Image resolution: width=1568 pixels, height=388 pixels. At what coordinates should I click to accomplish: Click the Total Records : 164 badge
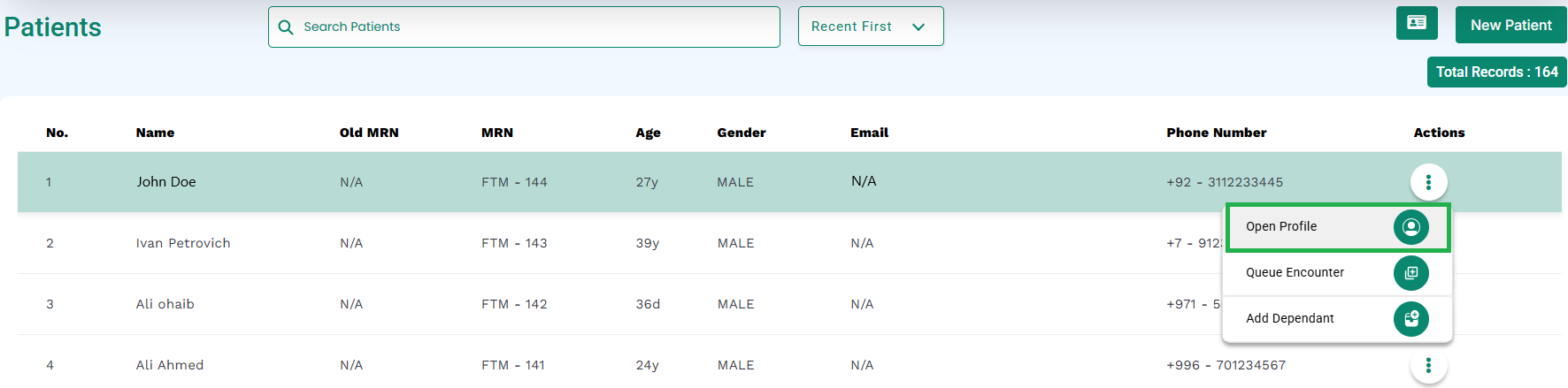[x=1496, y=72]
